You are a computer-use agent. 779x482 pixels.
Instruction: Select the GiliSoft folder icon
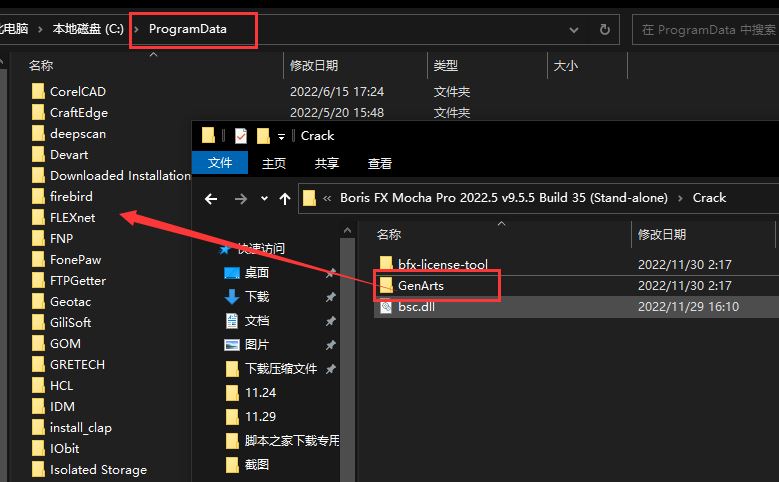[38, 322]
